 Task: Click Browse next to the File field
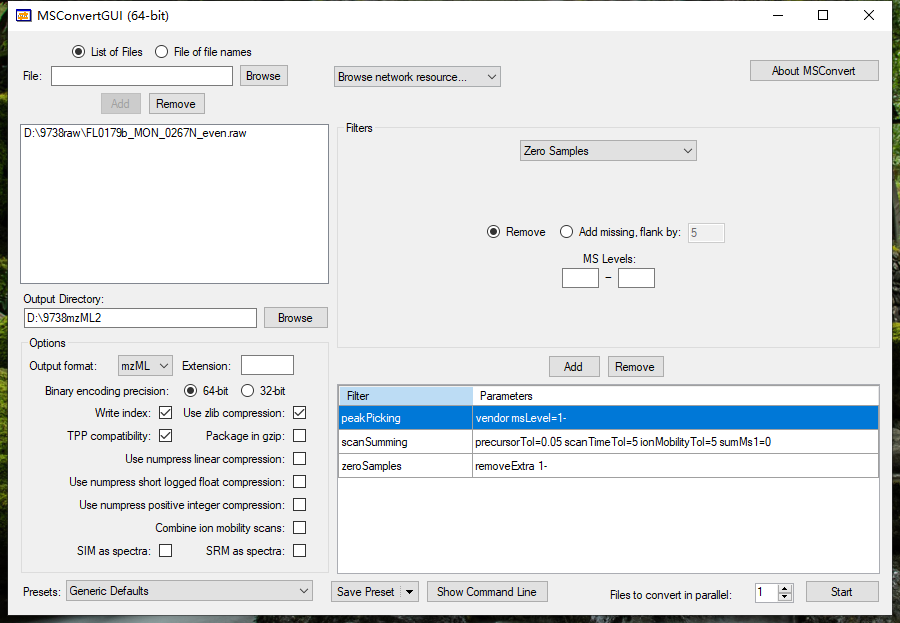coord(263,75)
